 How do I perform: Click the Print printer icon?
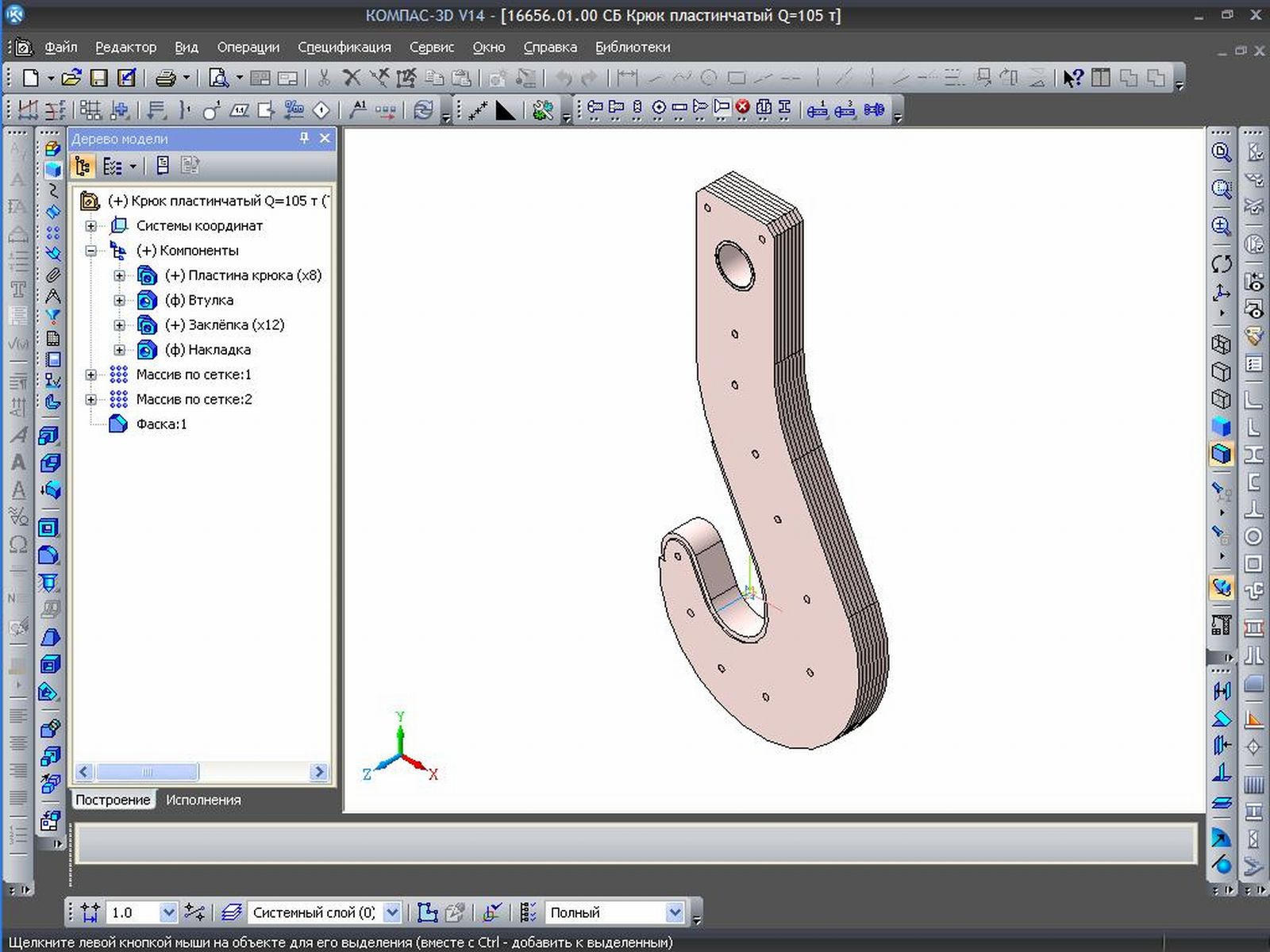(x=166, y=78)
